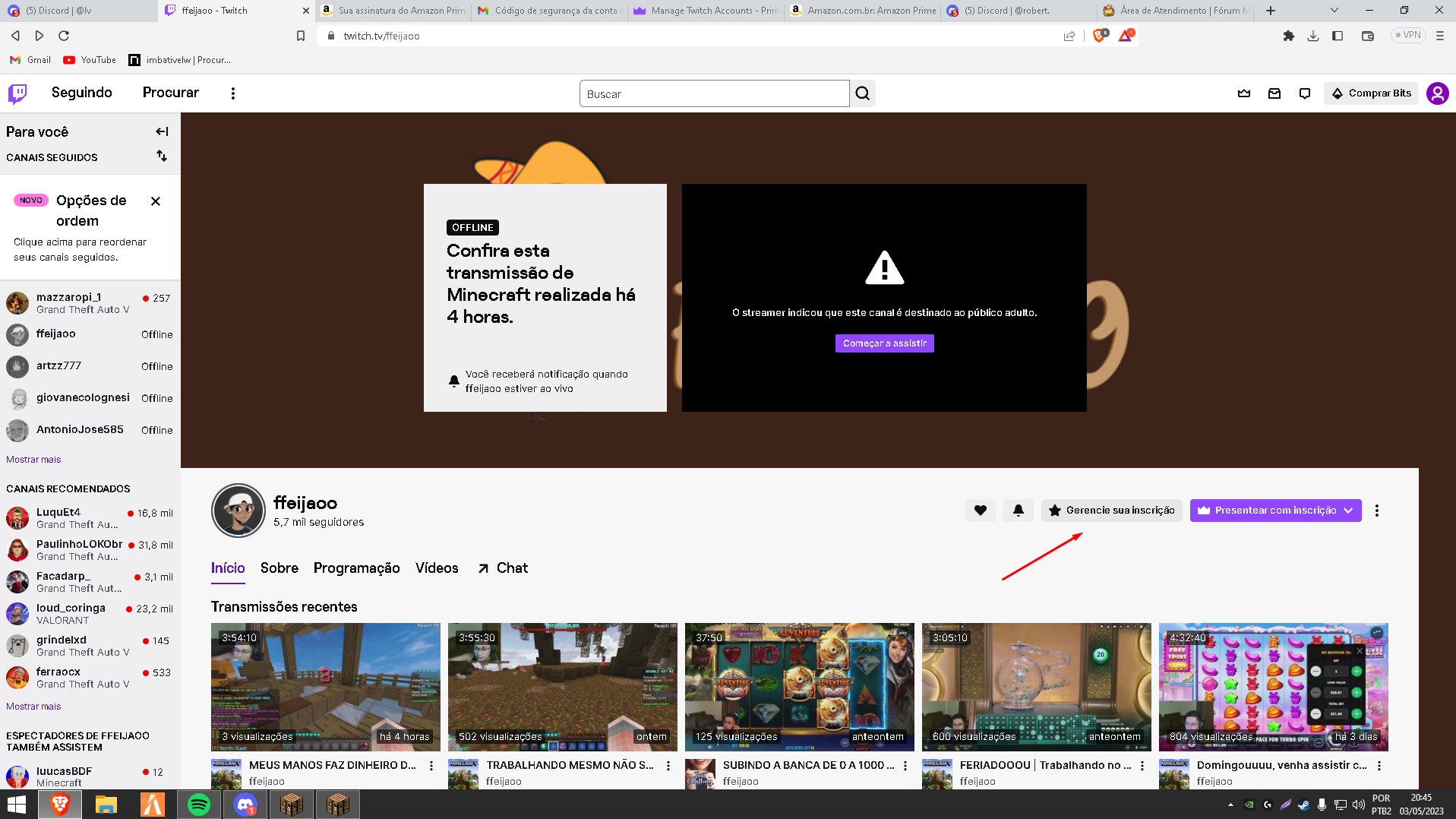The image size is (1456, 819).
Task: Open the more options menu beside Procurar
Action: click(x=233, y=93)
